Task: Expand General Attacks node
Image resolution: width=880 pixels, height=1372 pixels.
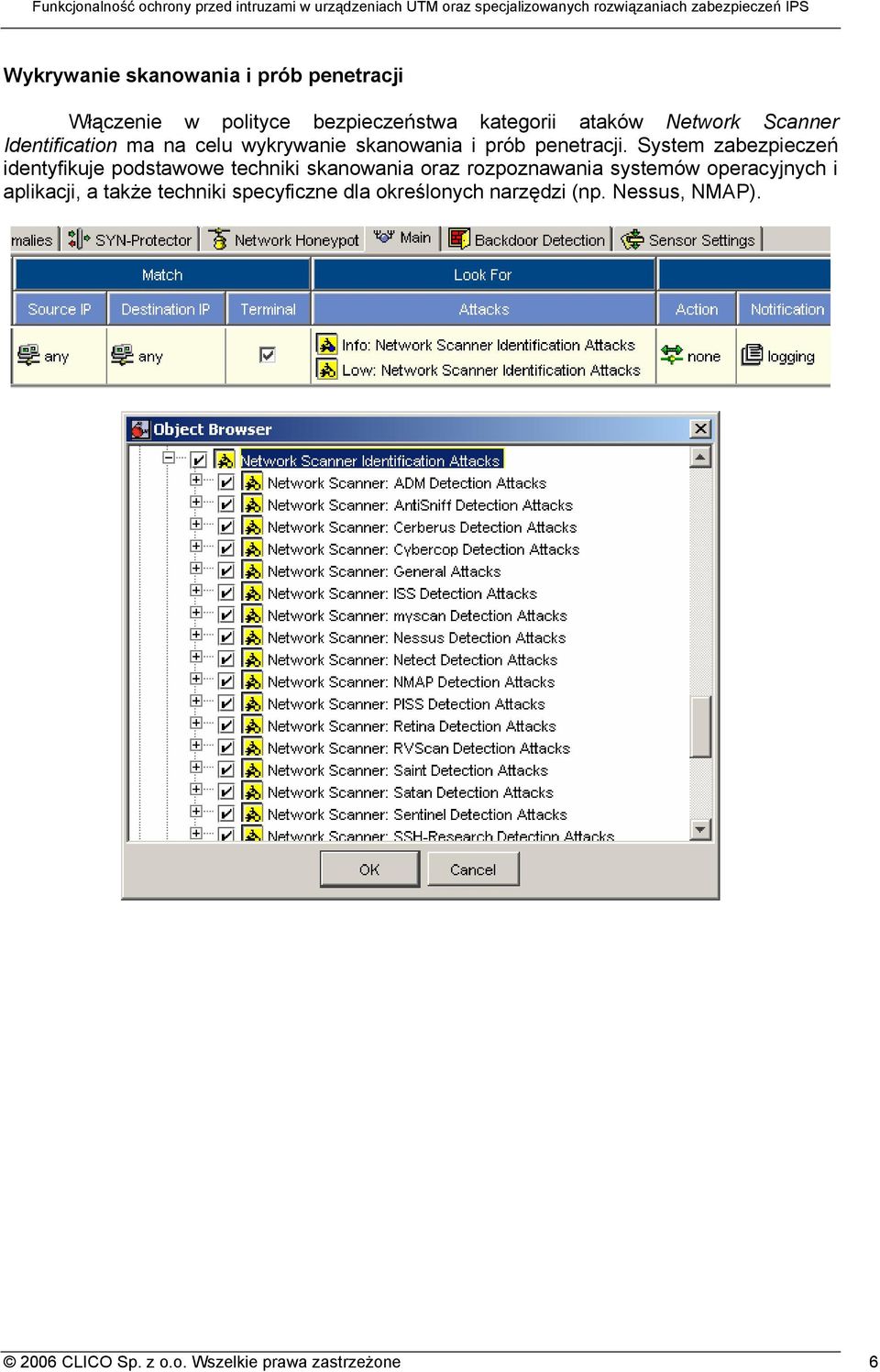Action: point(196,568)
